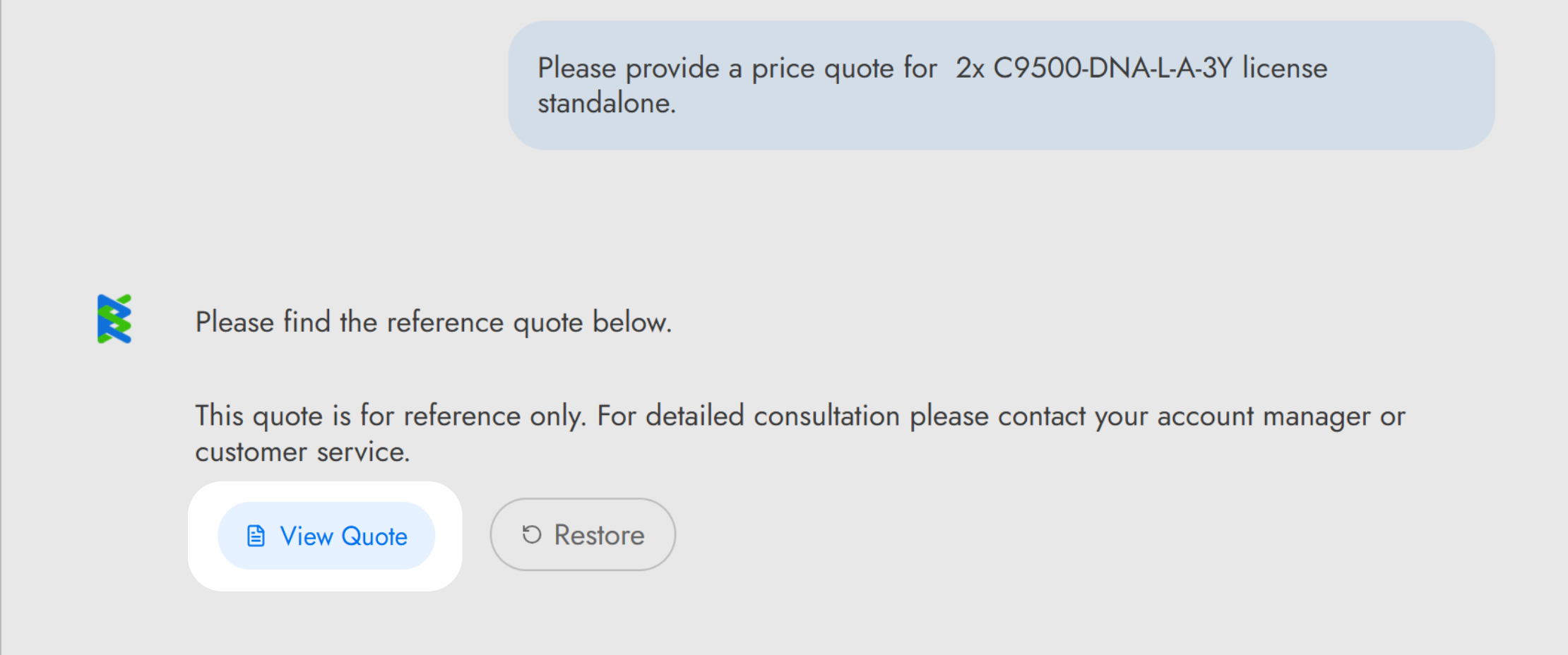The height and width of the screenshot is (655, 1568).
Task: Click the circular arrow icon on Restore
Action: (531, 534)
